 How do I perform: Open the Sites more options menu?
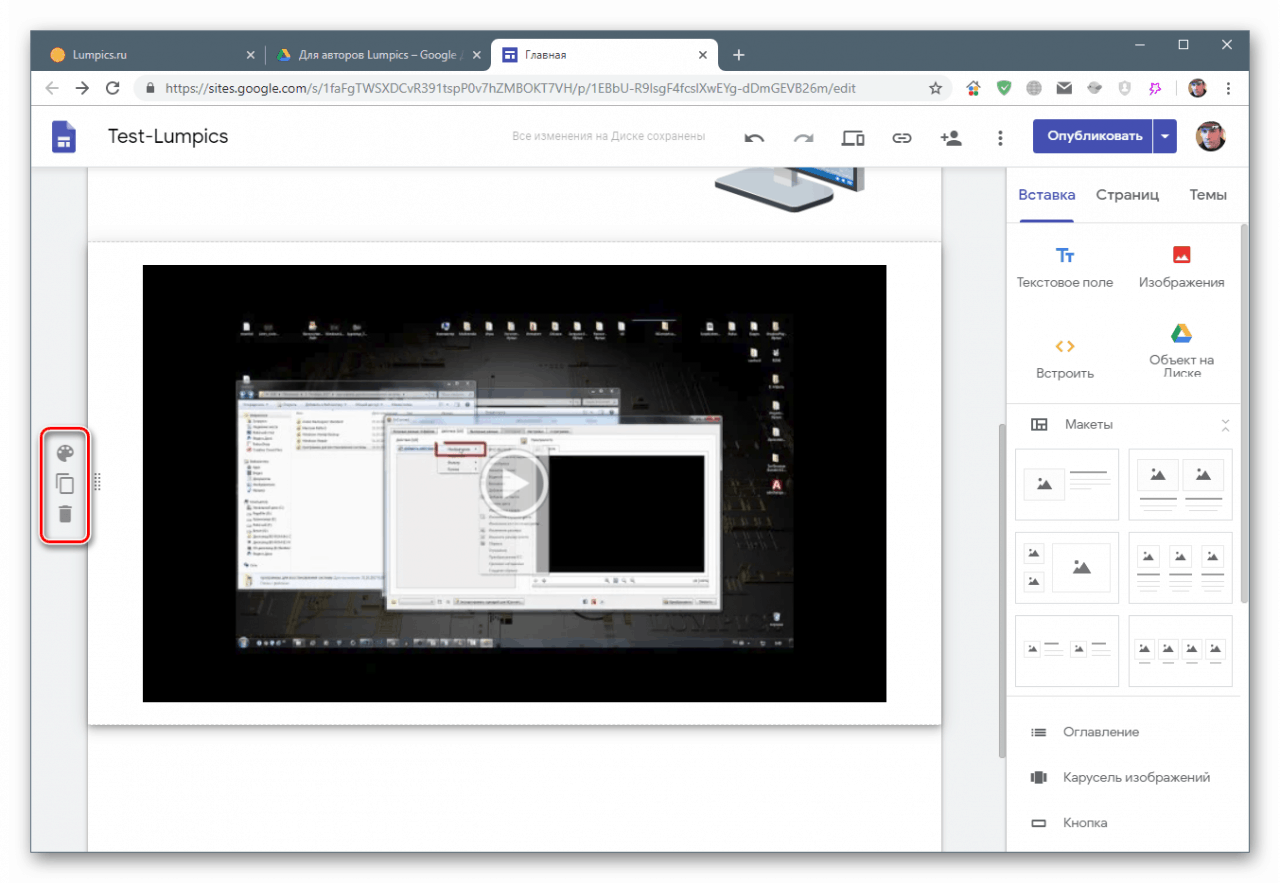1000,138
